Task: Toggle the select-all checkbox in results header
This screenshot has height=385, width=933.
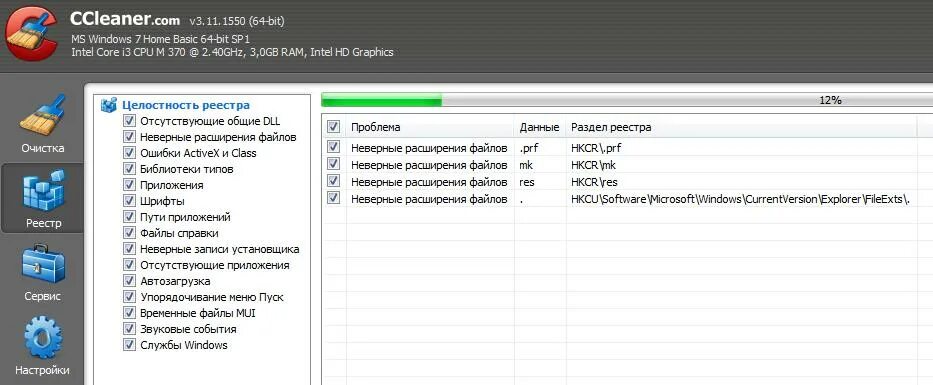Action: click(x=334, y=127)
